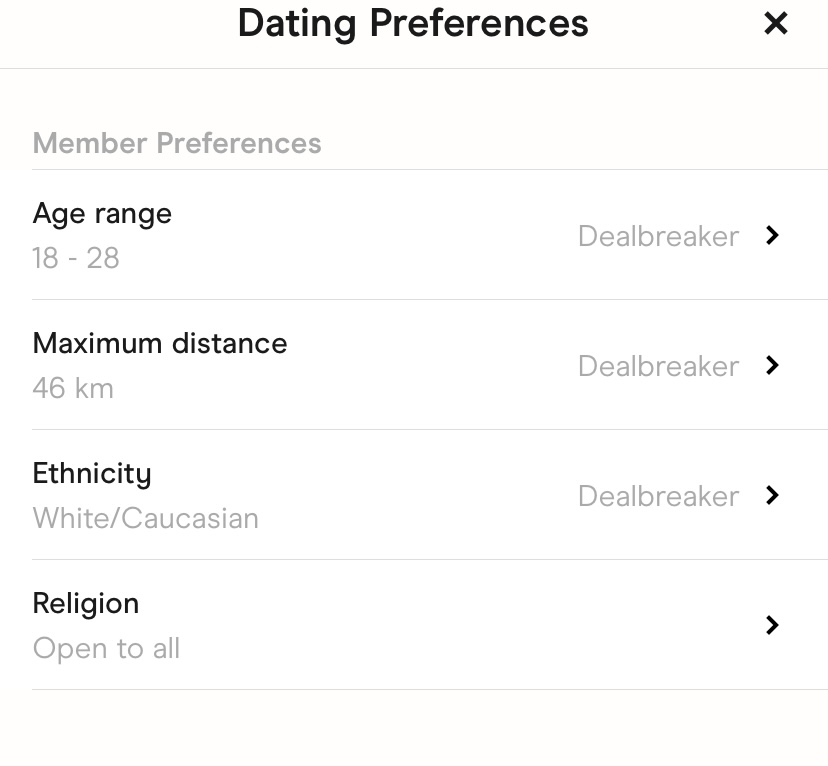The image size is (828, 766).
Task: Open Maximum distance via its chevron arrow
Action: (772, 365)
